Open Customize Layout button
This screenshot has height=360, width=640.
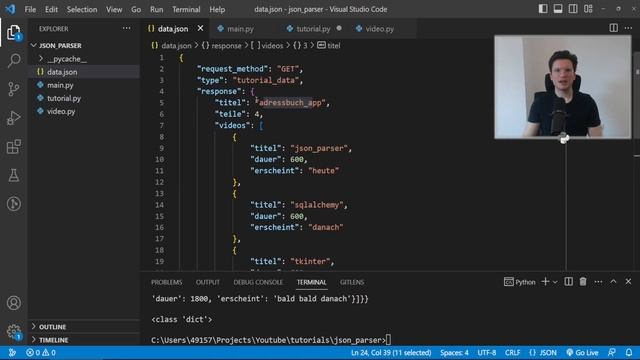click(x=588, y=9)
